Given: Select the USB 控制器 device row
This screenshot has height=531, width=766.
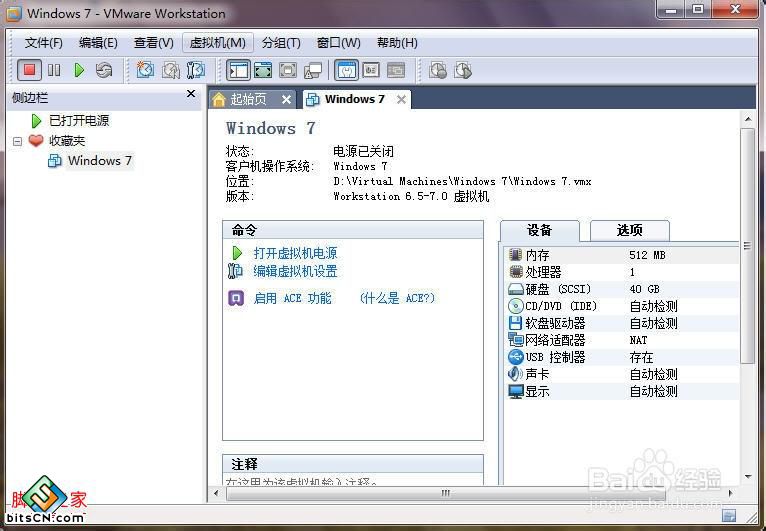Looking at the screenshot, I should pyautogui.click(x=621, y=357).
